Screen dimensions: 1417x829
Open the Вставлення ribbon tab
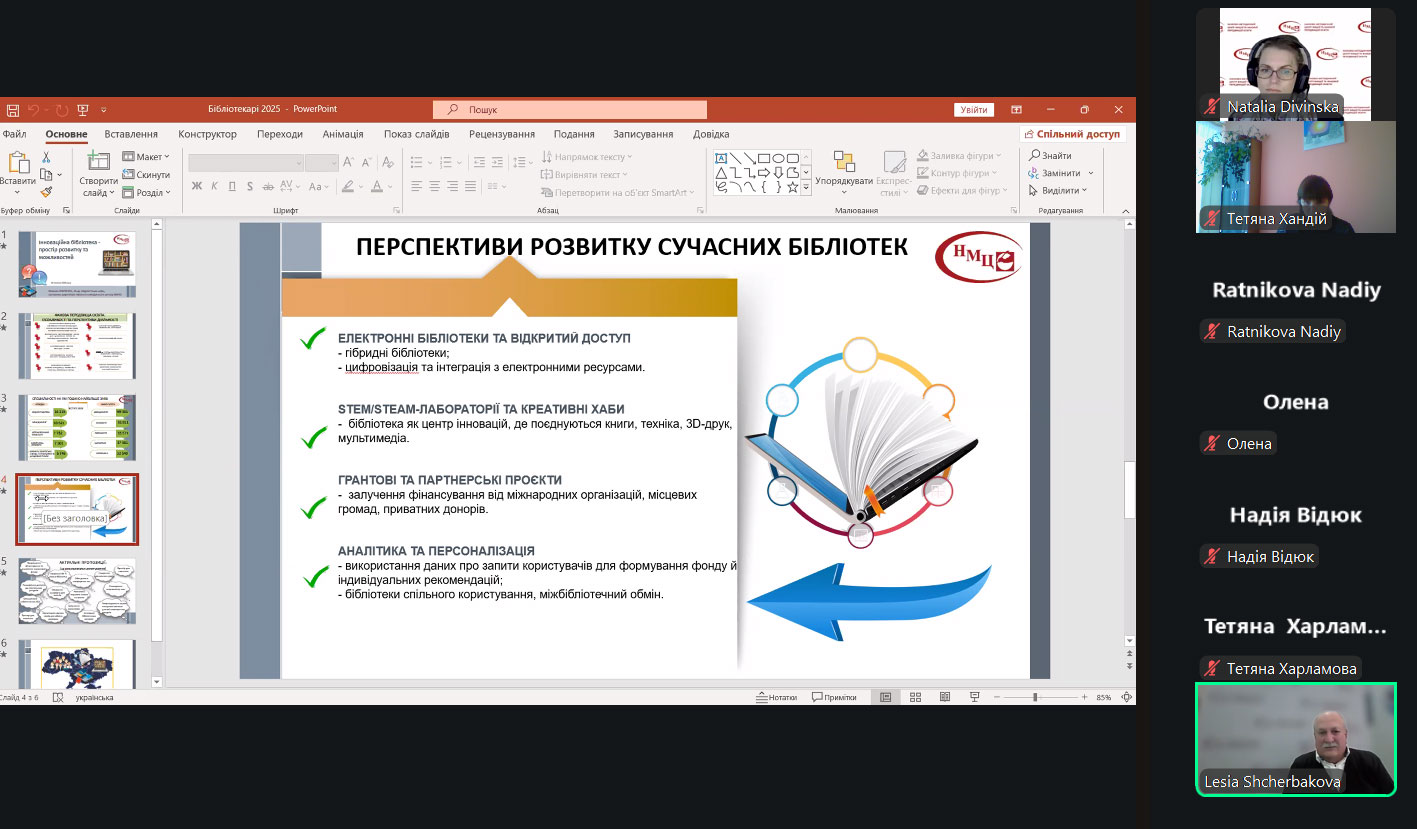pyautogui.click(x=131, y=134)
